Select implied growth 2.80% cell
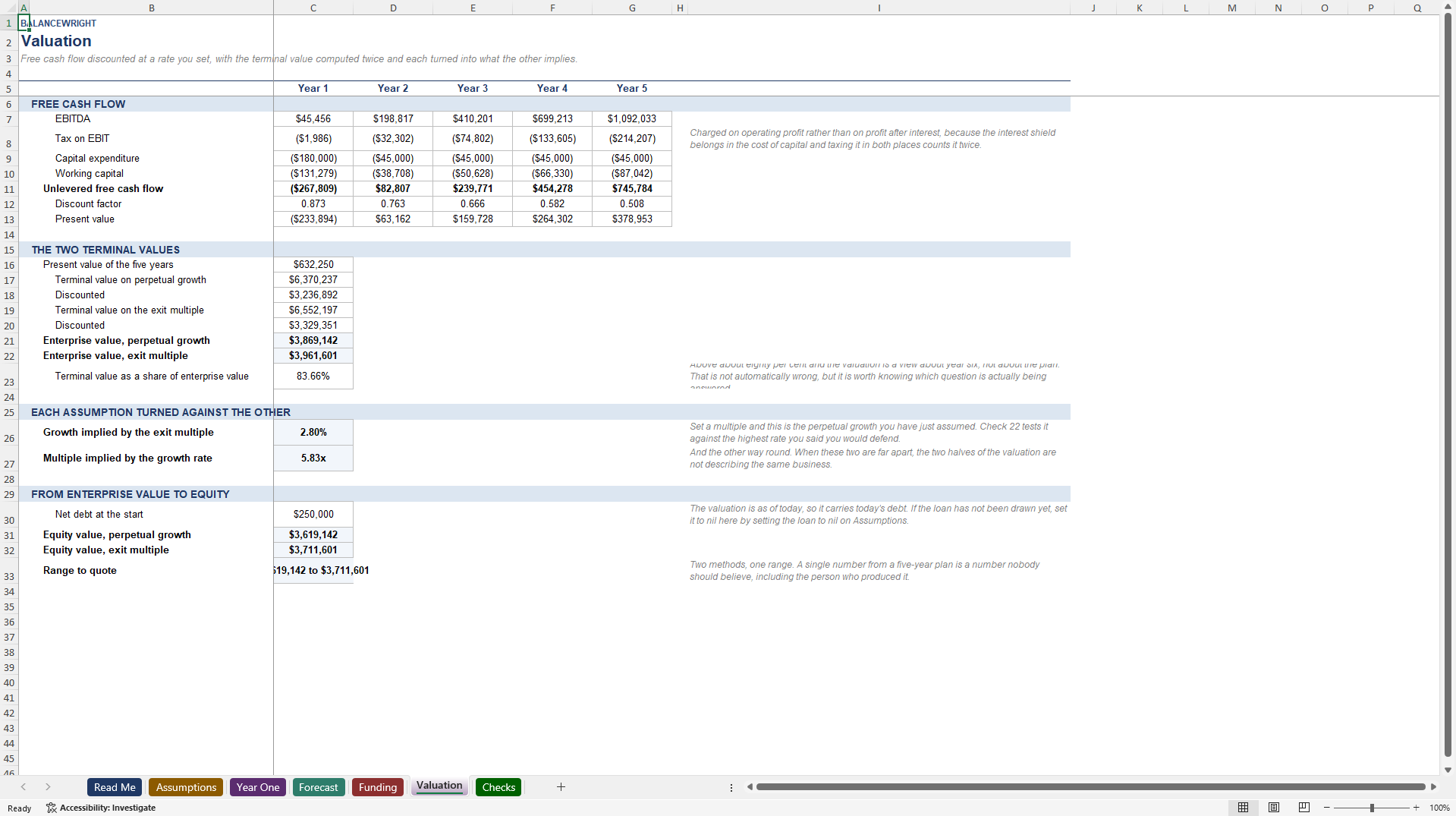1456x816 pixels. pos(313,433)
